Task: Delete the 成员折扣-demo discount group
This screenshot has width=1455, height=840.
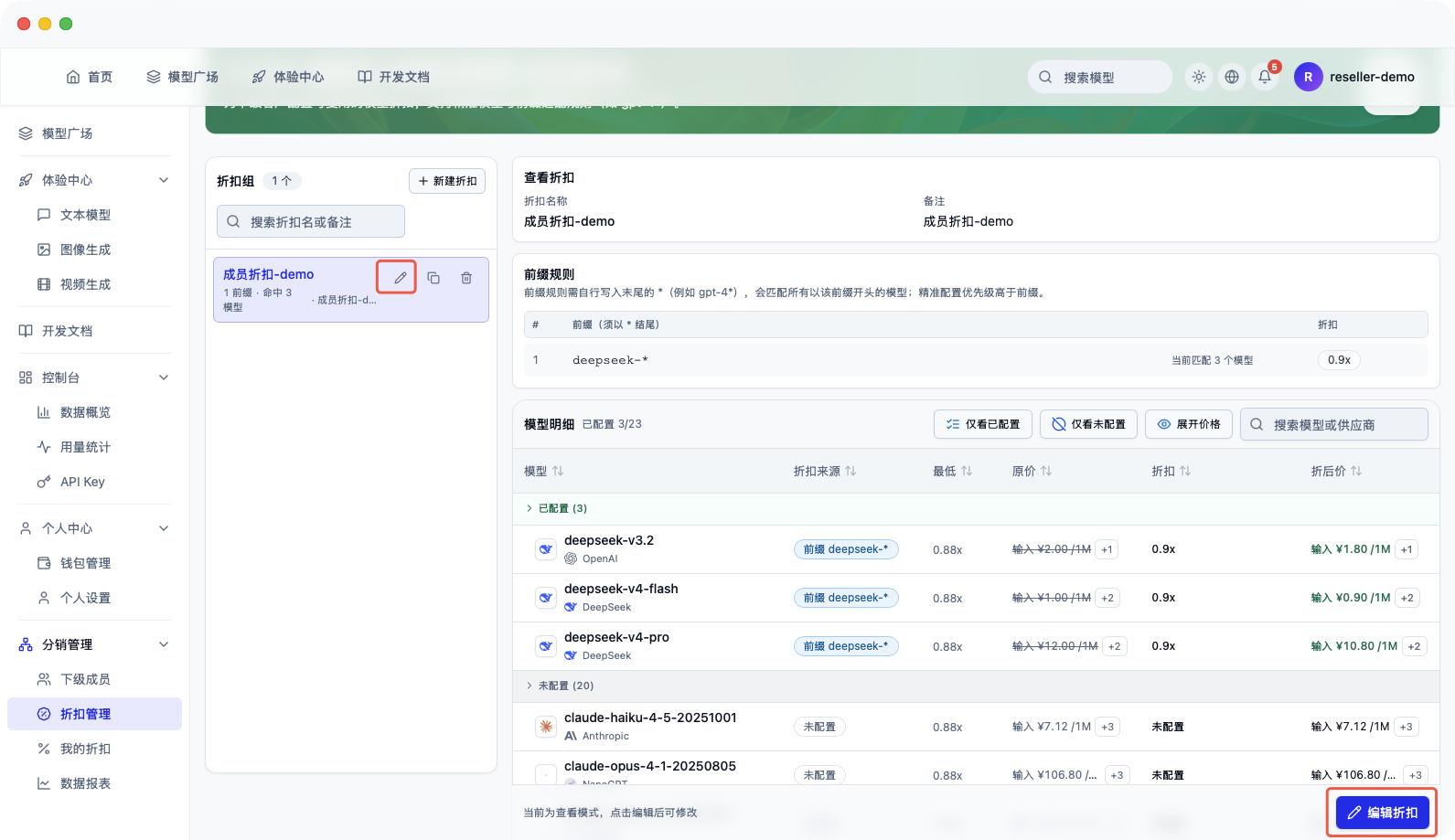Action: [x=466, y=278]
